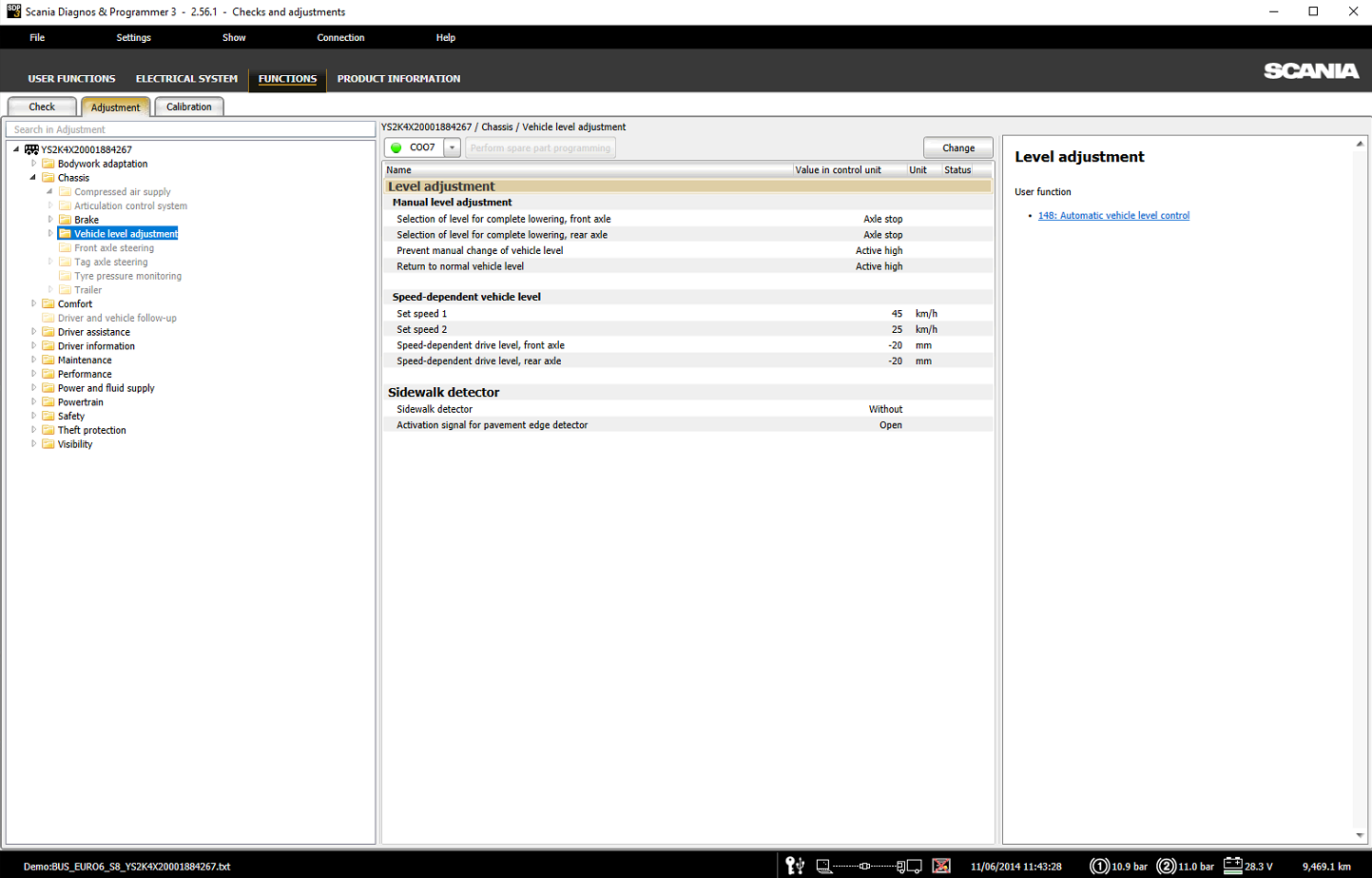Select the Adjustment tab

coord(115,107)
